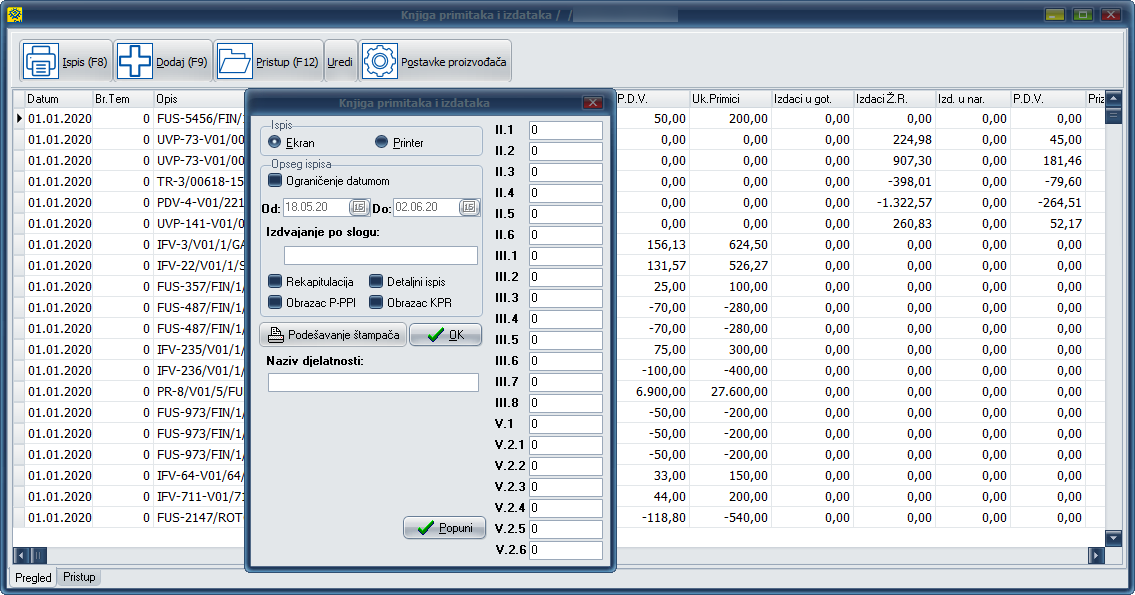1135x595 pixels.
Task: Click the Popuni button
Action: point(444,528)
